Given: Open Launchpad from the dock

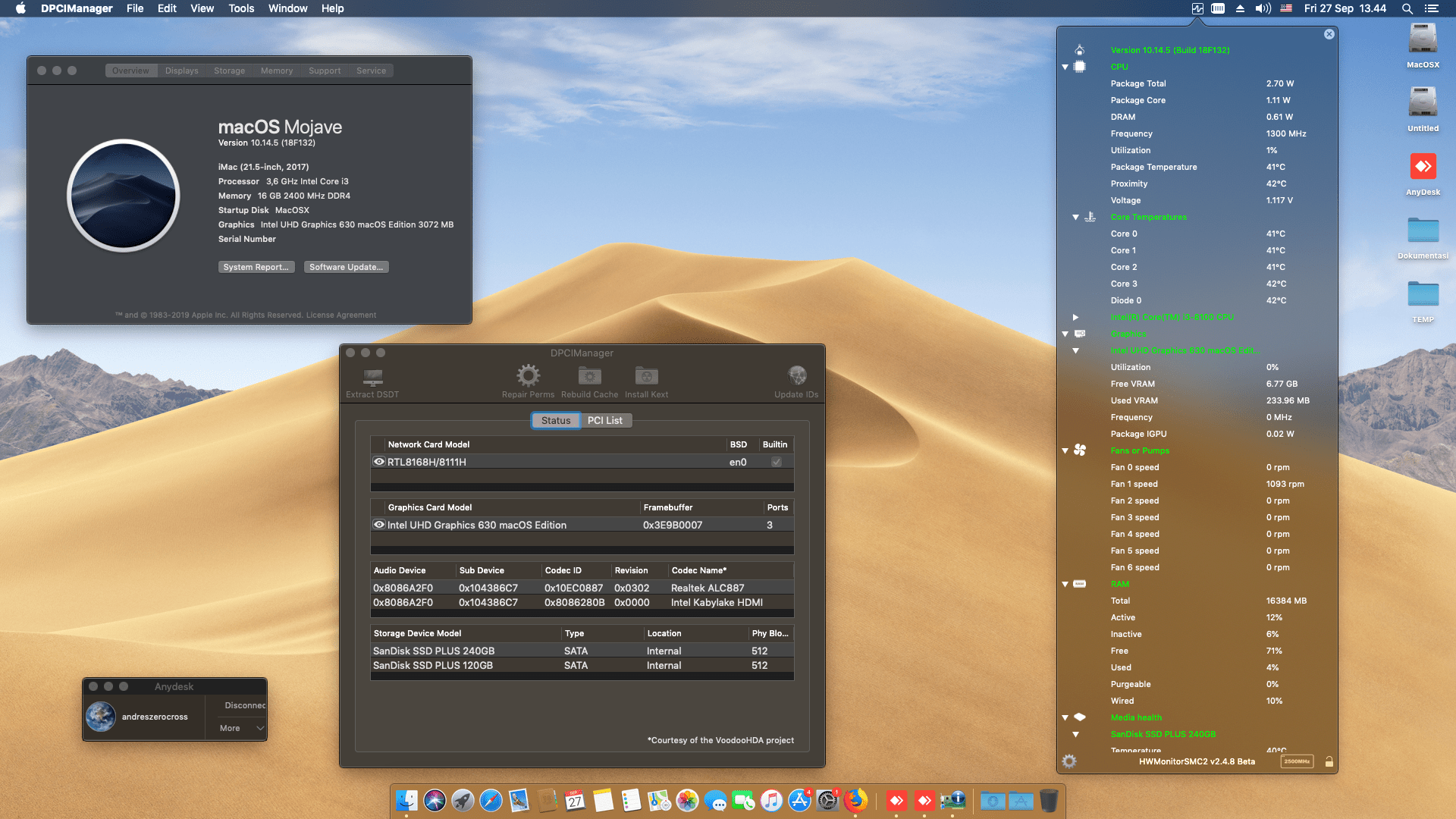Looking at the screenshot, I should coord(463,800).
